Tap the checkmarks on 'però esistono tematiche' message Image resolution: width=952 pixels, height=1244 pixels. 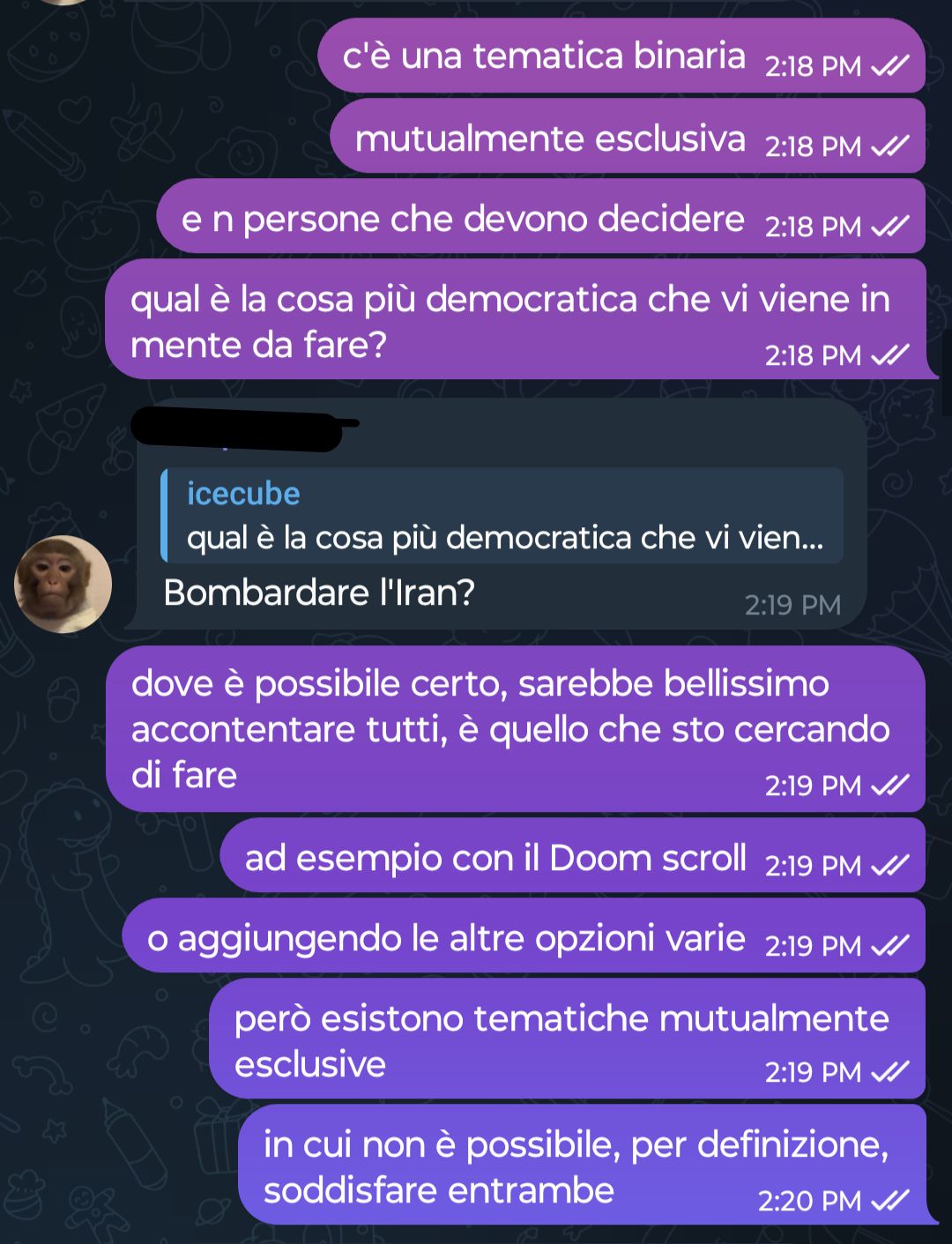tap(890, 1072)
